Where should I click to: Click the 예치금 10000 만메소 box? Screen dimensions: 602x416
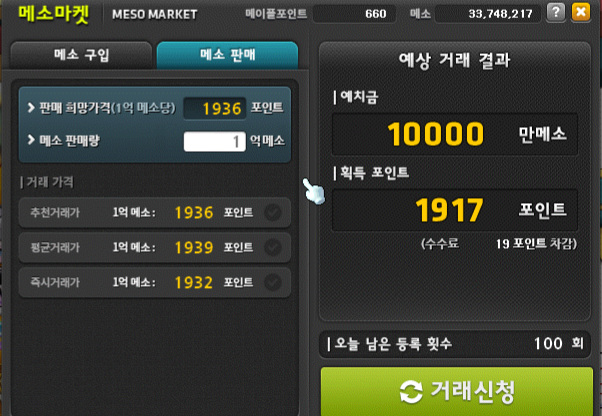[455, 134]
